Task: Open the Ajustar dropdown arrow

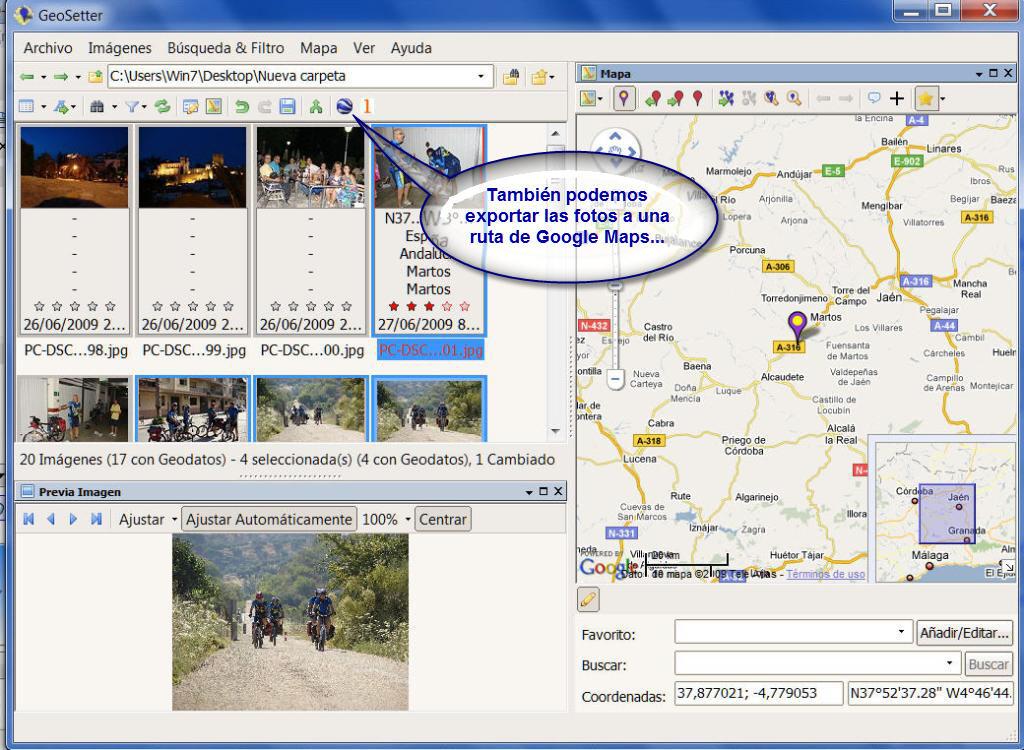Action: coord(174,519)
